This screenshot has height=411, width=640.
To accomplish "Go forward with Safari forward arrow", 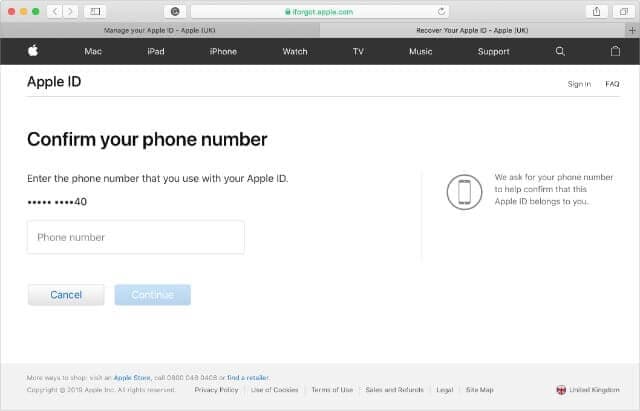I will pyautogui.click(x=70, y=11).
